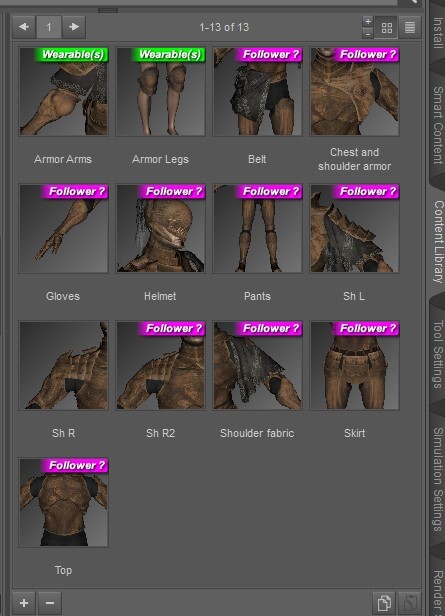Switch to grid thumbnail view
Screen dimensions: 445x616
[386, 28]
